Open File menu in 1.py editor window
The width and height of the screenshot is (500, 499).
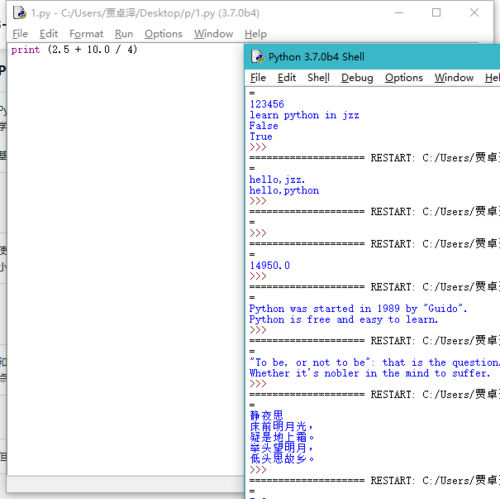pyautogui.click(x=20, y=34)
